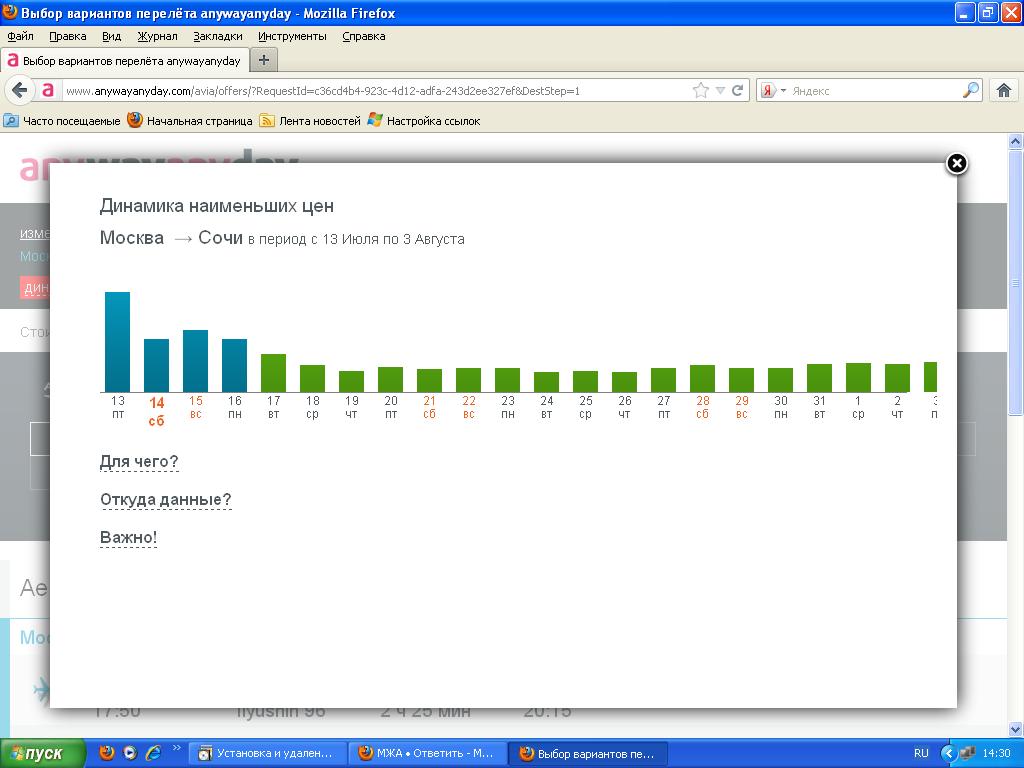Open the Firefox home page icon

point(1004,90)
